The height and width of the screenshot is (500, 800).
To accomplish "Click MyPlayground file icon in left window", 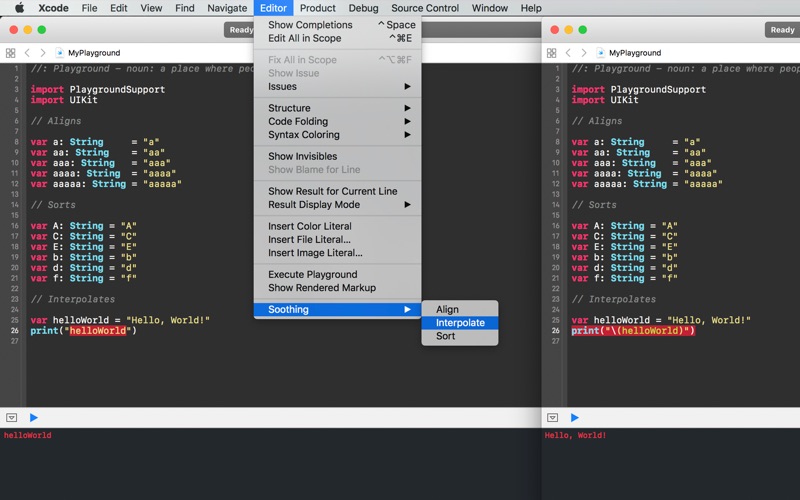I will [x=59, y=53].
